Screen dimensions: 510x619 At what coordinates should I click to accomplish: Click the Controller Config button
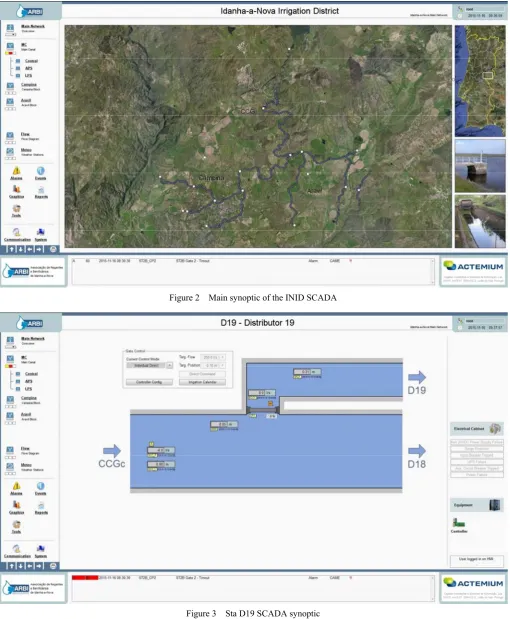tap(149, 382)
